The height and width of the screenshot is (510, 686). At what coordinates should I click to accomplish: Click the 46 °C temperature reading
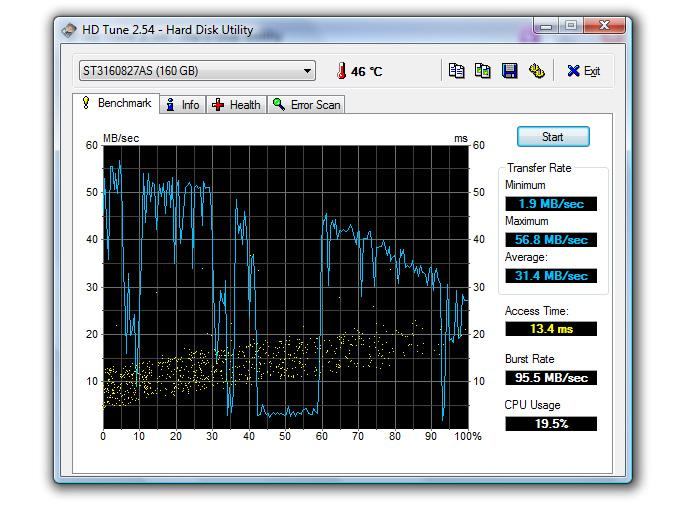(367, 71)
